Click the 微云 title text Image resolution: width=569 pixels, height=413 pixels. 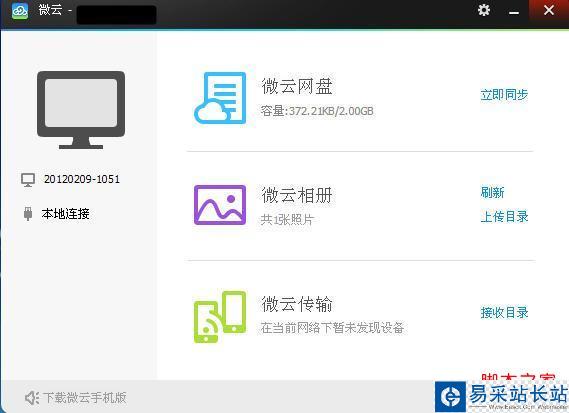coord(50,10)
